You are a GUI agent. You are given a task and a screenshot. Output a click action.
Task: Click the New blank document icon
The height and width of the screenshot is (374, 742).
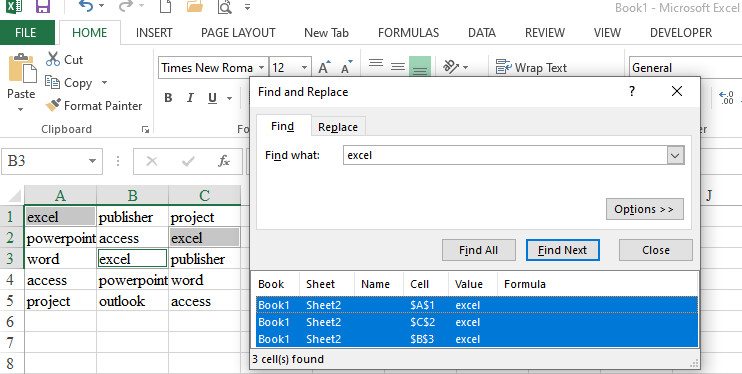point(165,7)
